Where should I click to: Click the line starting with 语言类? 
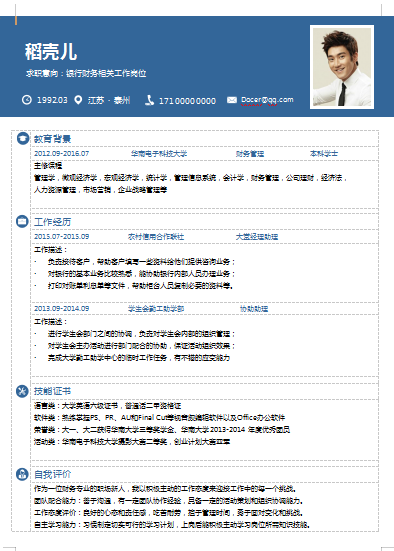[x=108, y=406]
